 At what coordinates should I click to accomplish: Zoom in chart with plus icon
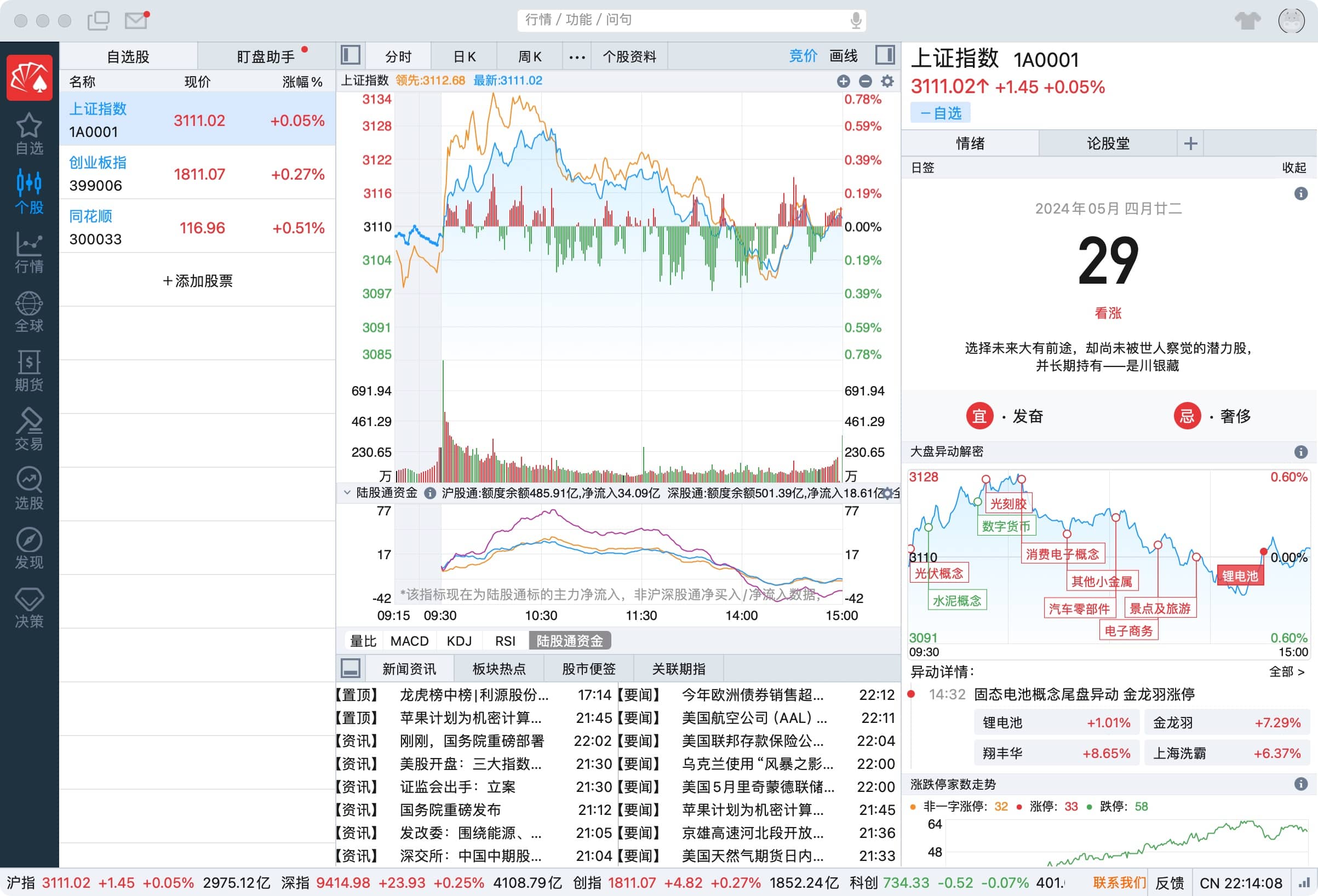[843, 81]
